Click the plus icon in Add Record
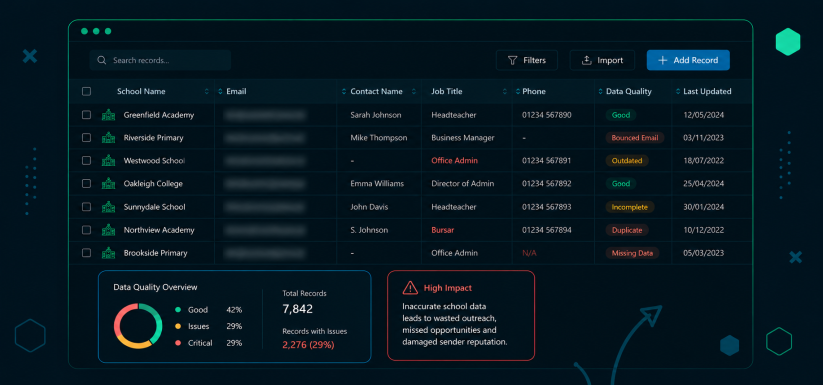 [663, 60]
